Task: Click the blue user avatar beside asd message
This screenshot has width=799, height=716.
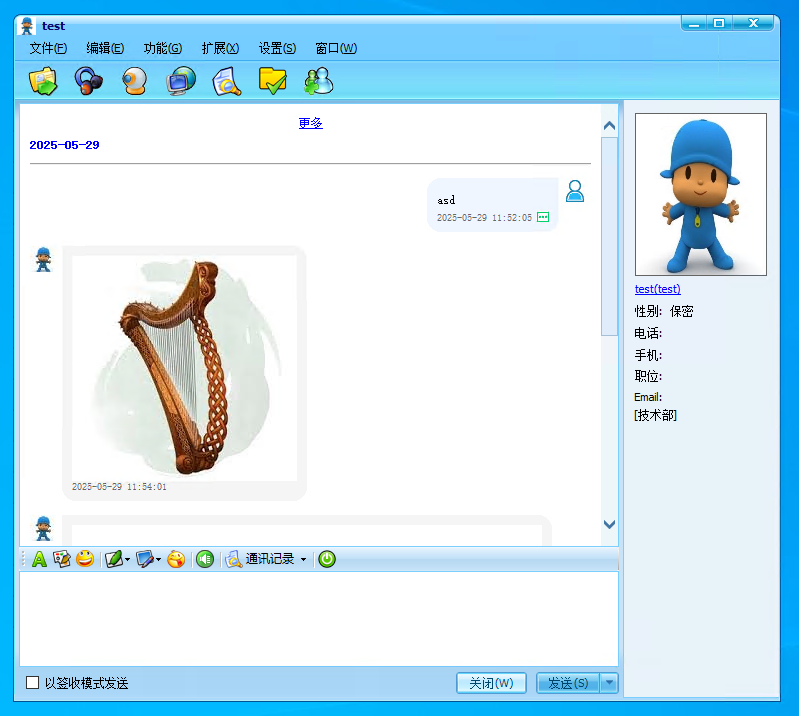Action: tap(575, 191)
